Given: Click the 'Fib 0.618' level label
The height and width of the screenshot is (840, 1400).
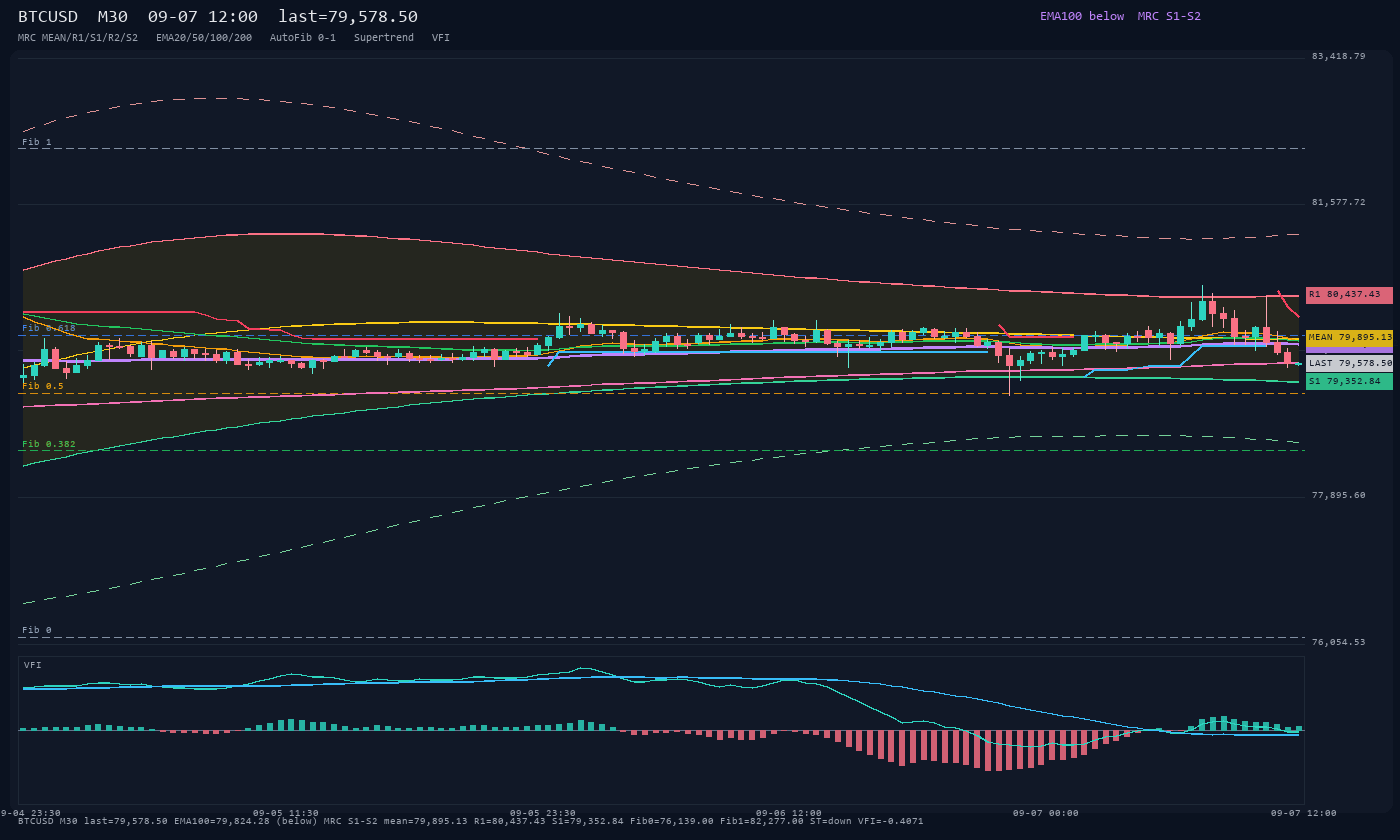Looking at the screenshot, I should click(x=49, y=328).
